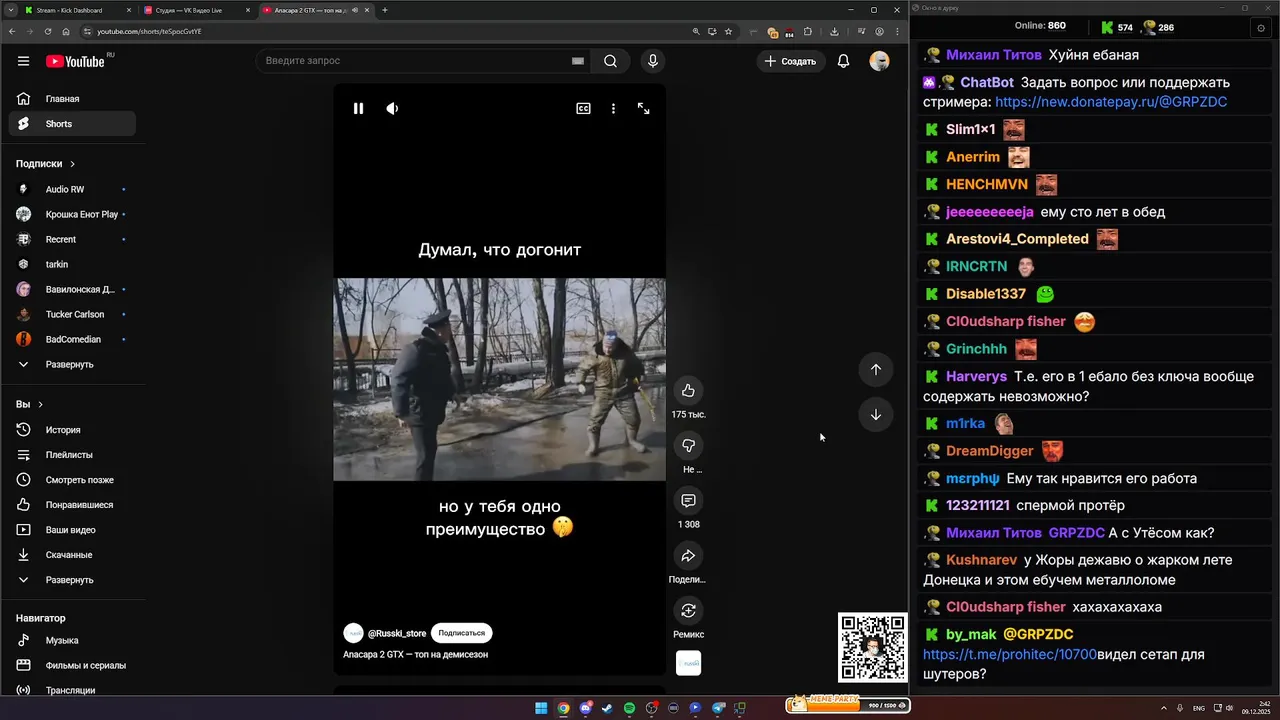Toggle closed captions on the Short

tap(583, 108)
